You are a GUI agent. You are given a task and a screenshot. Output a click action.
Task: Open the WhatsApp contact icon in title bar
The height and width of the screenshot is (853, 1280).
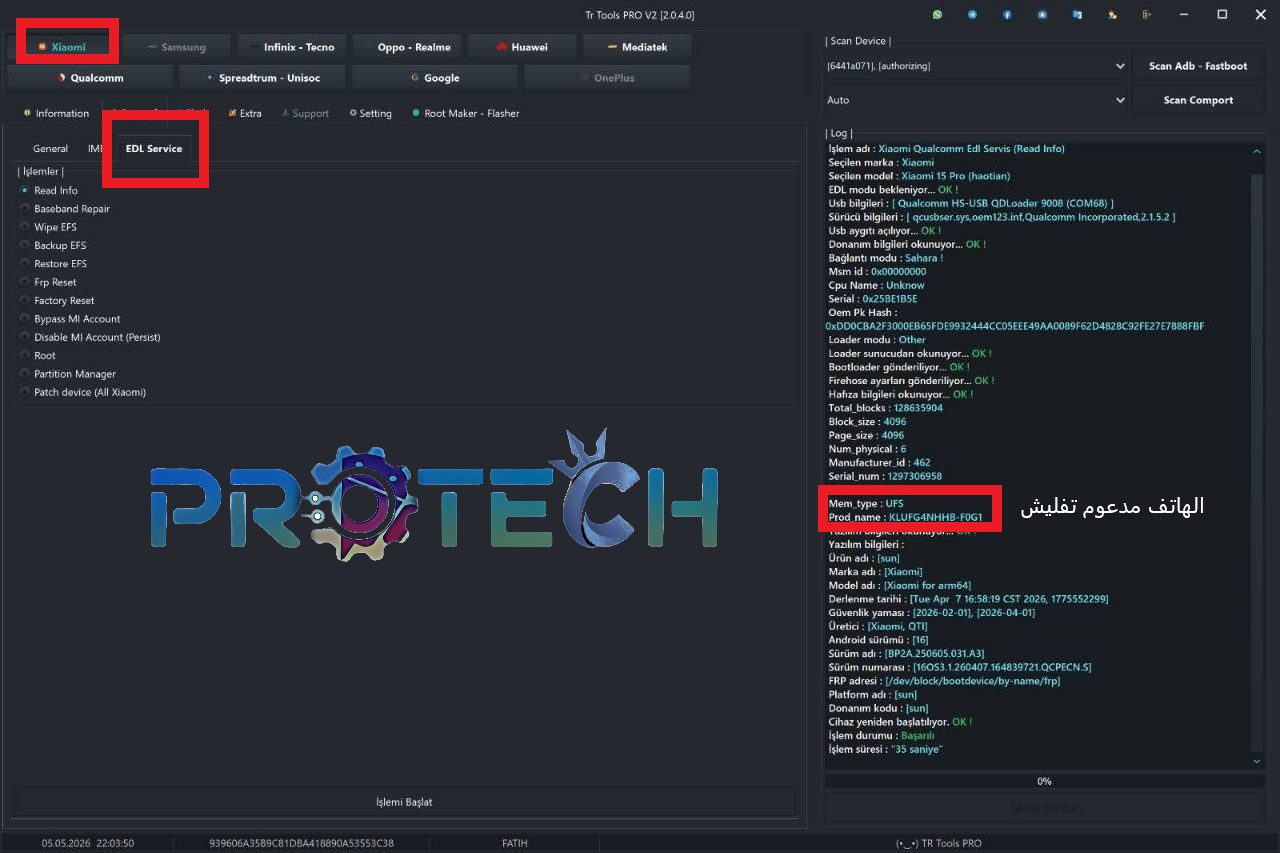937,15
